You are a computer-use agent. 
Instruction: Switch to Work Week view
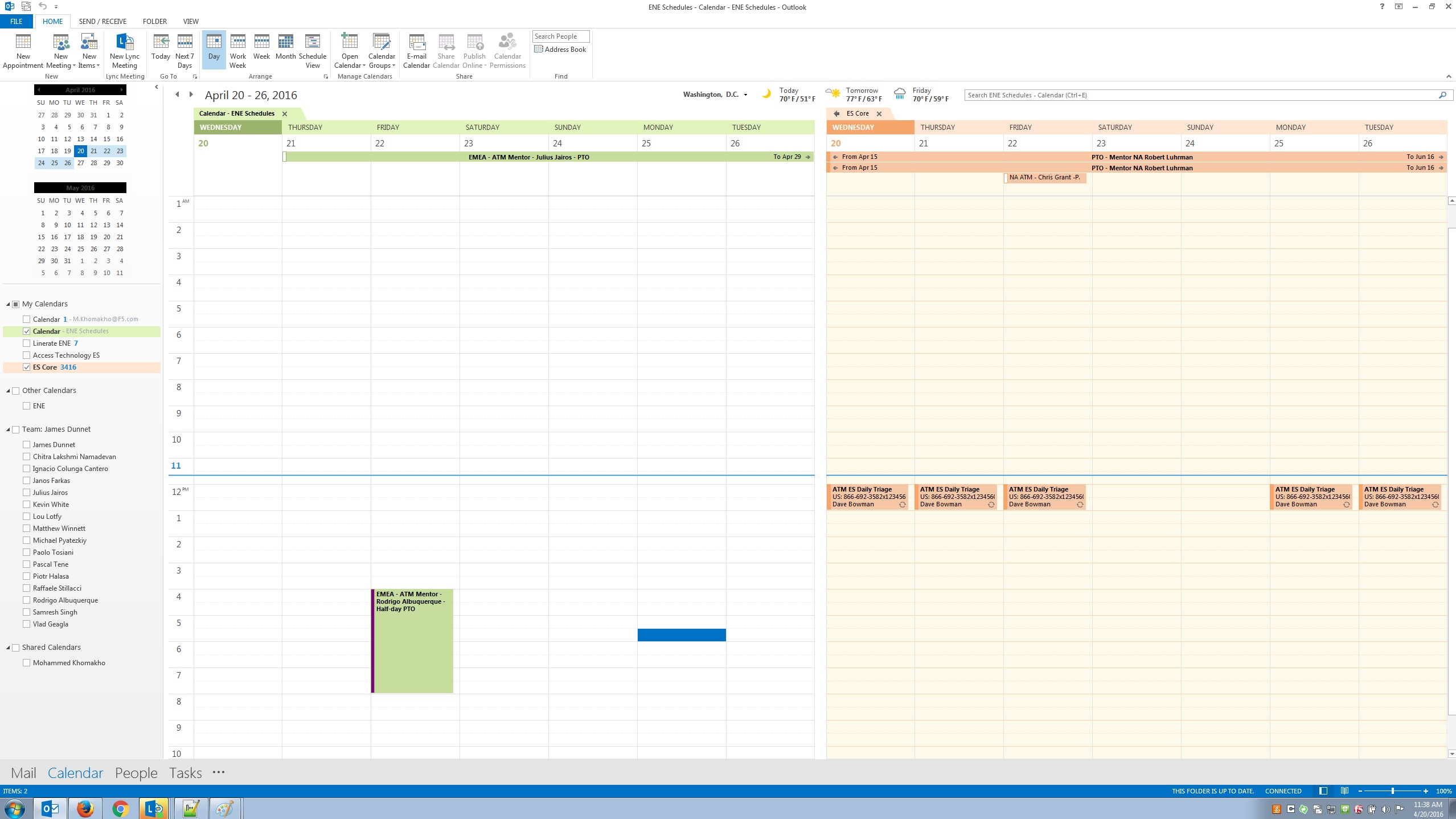click(237, 51)
